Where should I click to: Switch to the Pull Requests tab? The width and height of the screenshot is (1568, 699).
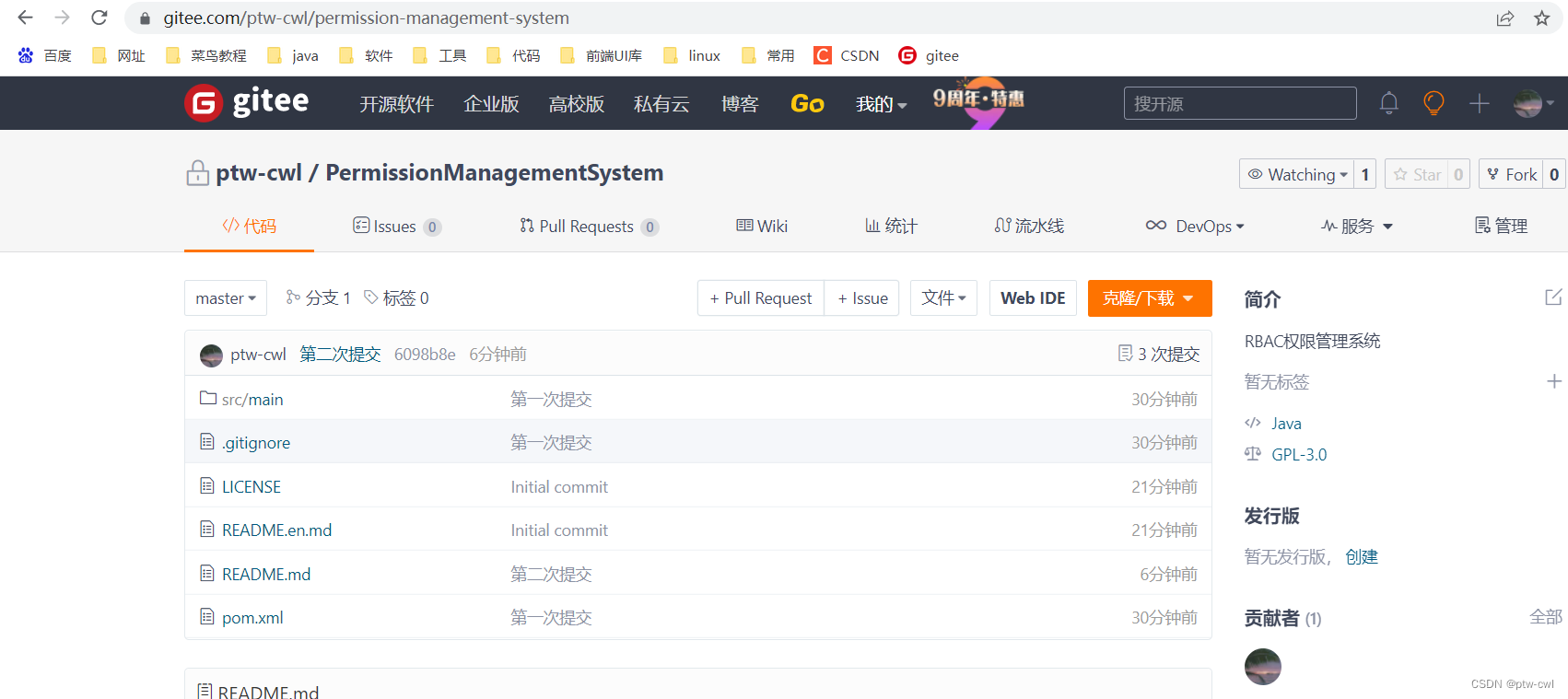[589, 226]
